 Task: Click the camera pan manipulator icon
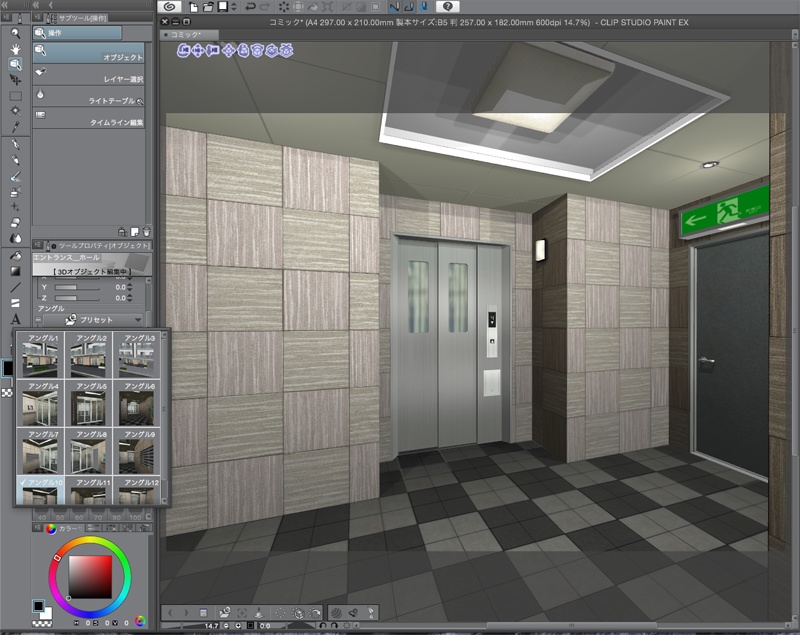(x=198, y=50)
